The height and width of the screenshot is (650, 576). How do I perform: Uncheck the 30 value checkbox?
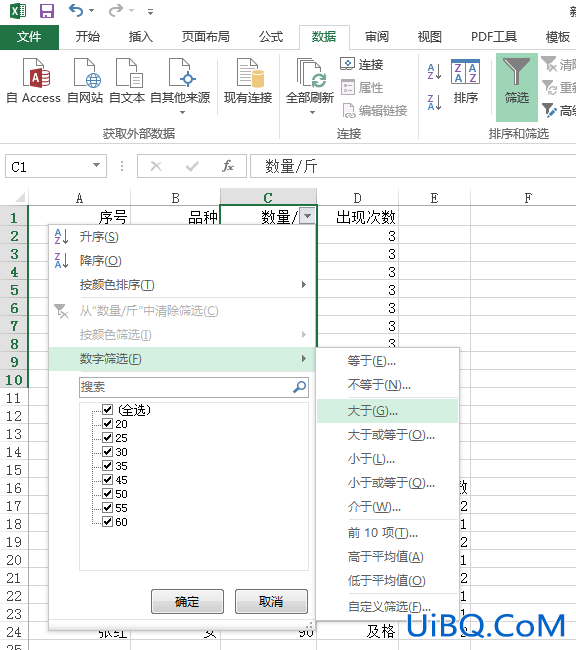coord(107,452)
